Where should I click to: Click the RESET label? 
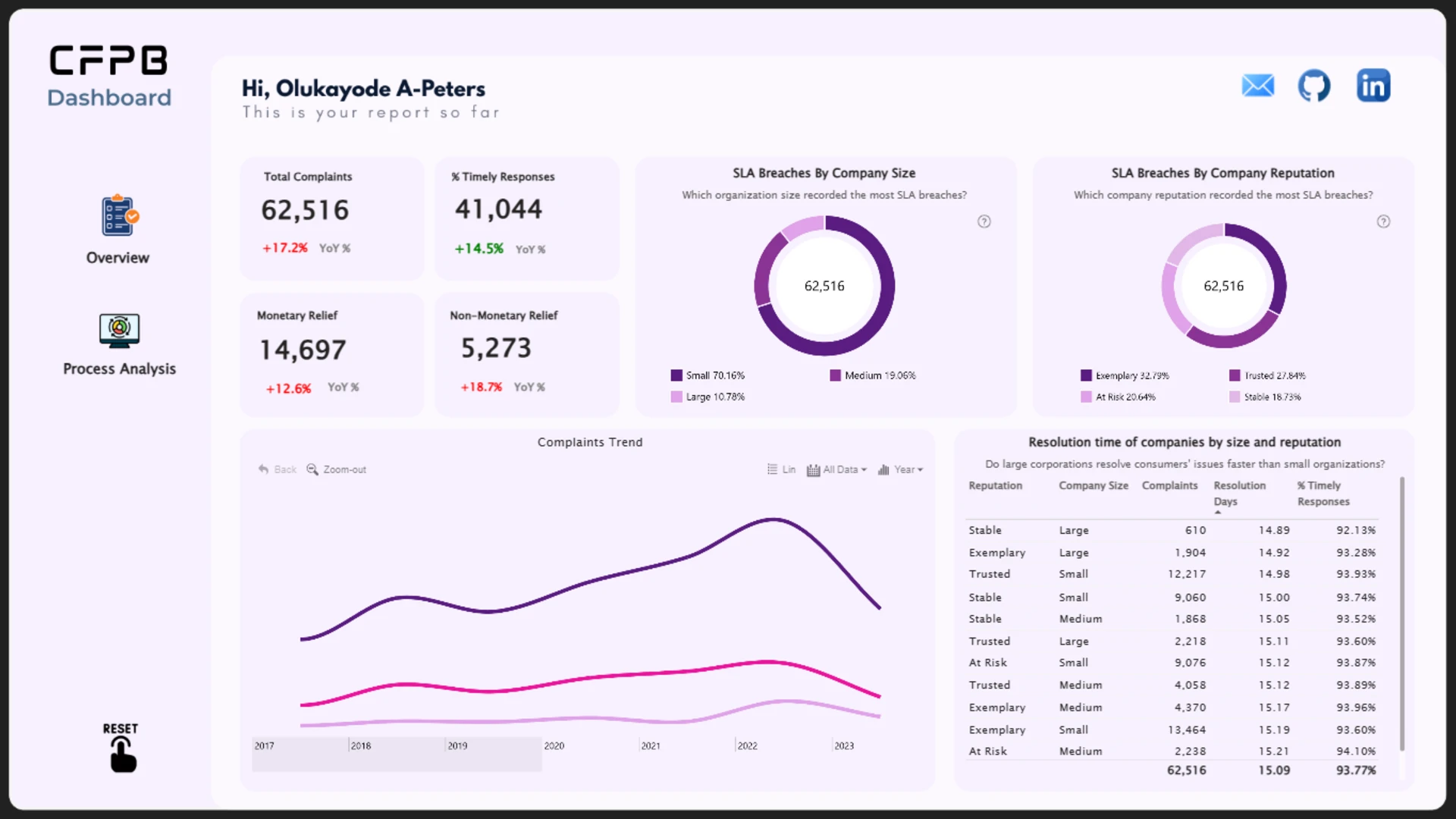coord(121,729)
